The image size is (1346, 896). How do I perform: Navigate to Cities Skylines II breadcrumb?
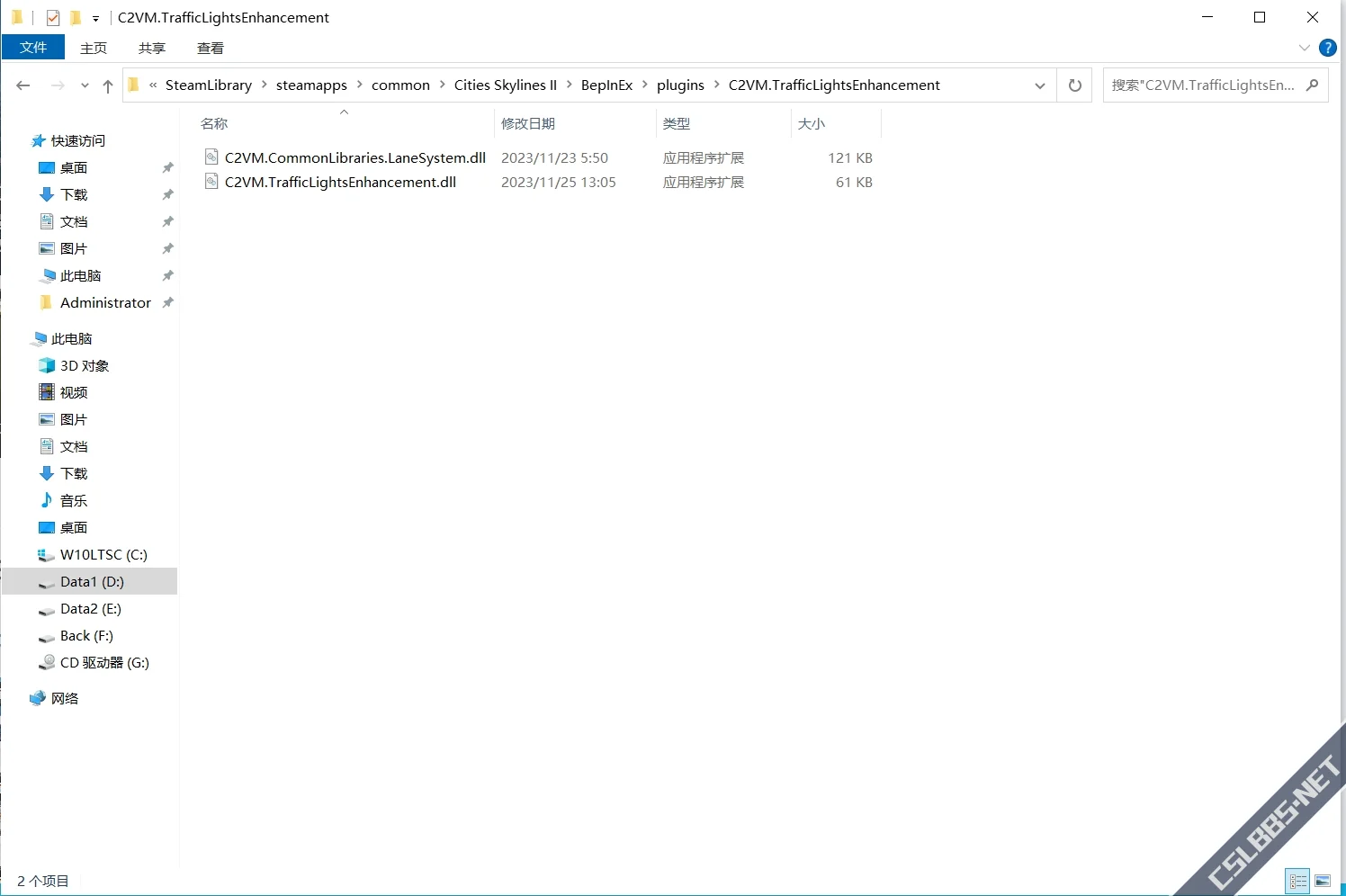point(506,85)
